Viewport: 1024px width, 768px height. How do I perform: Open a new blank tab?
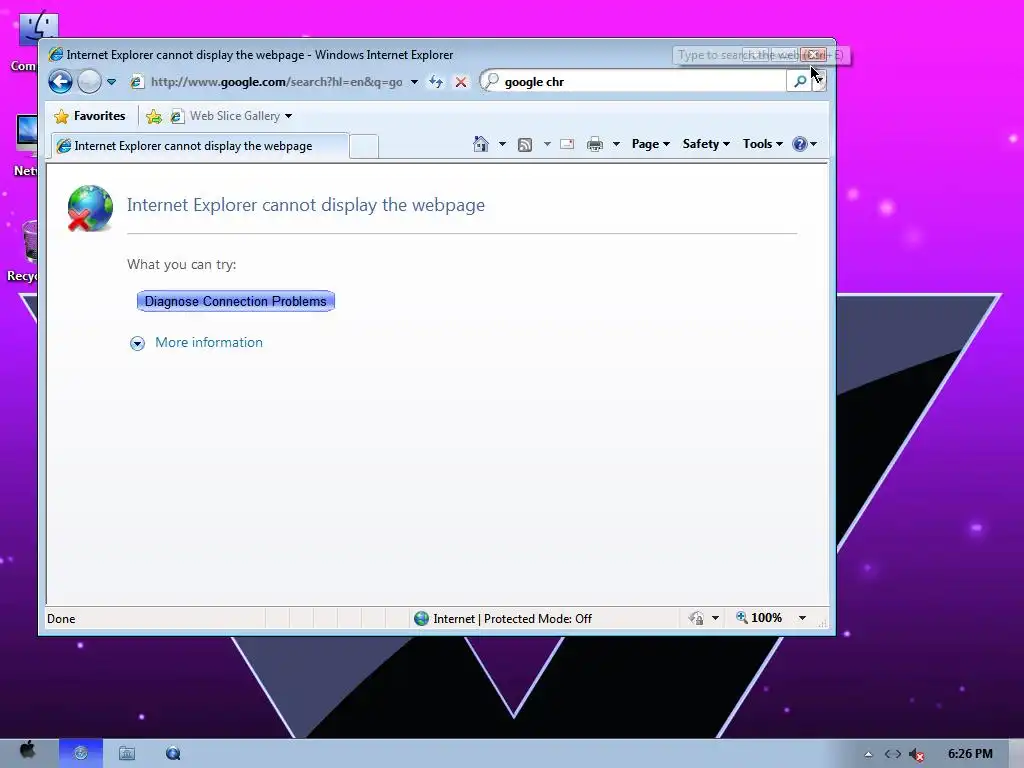364,146
